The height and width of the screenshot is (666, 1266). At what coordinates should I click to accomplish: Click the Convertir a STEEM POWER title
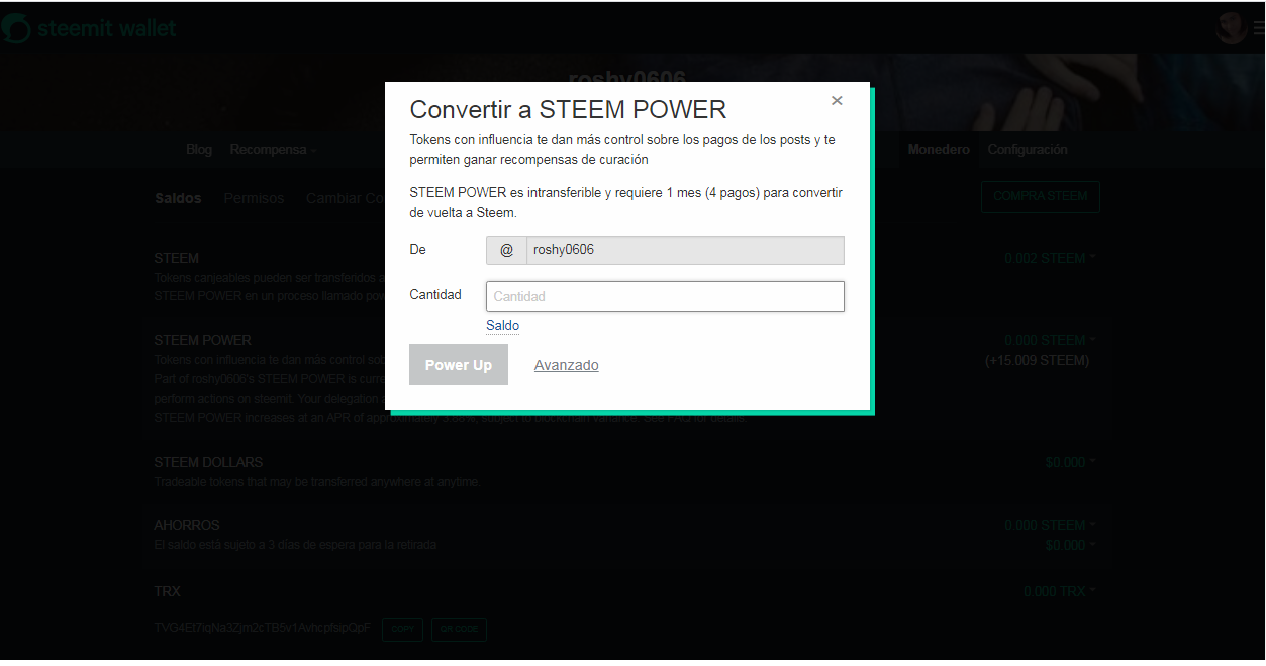[x=568, y=110]
